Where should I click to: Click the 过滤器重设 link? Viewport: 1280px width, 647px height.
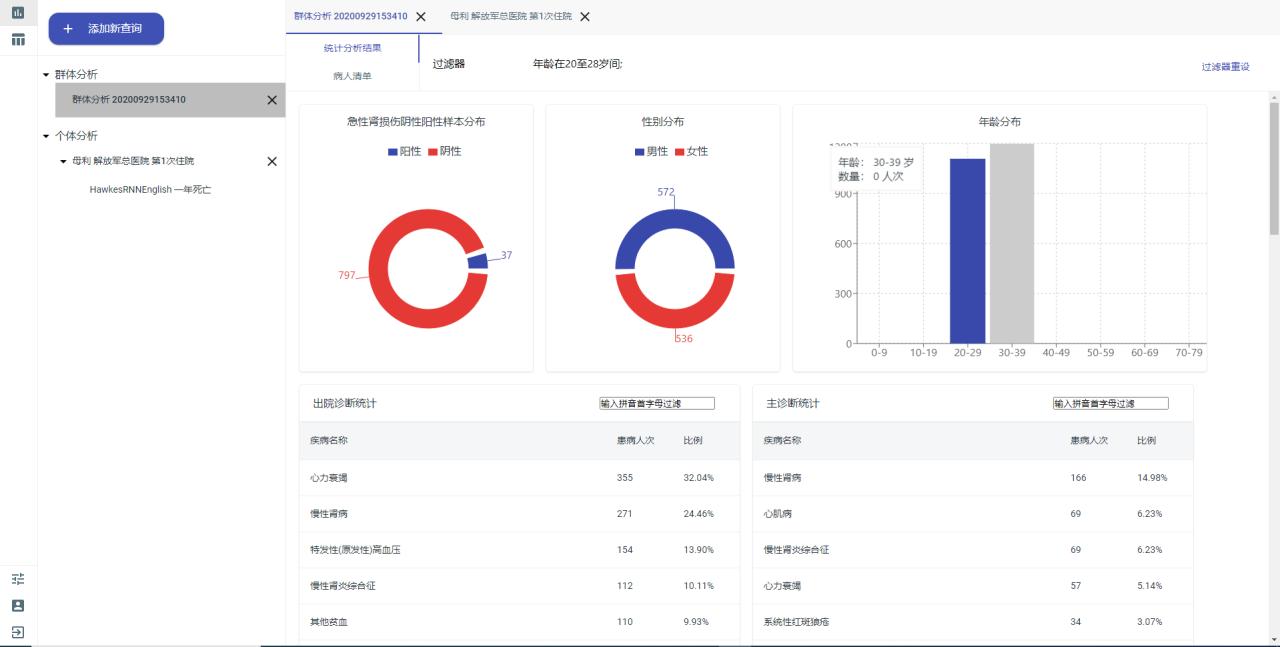click(x=1225, y=67)
